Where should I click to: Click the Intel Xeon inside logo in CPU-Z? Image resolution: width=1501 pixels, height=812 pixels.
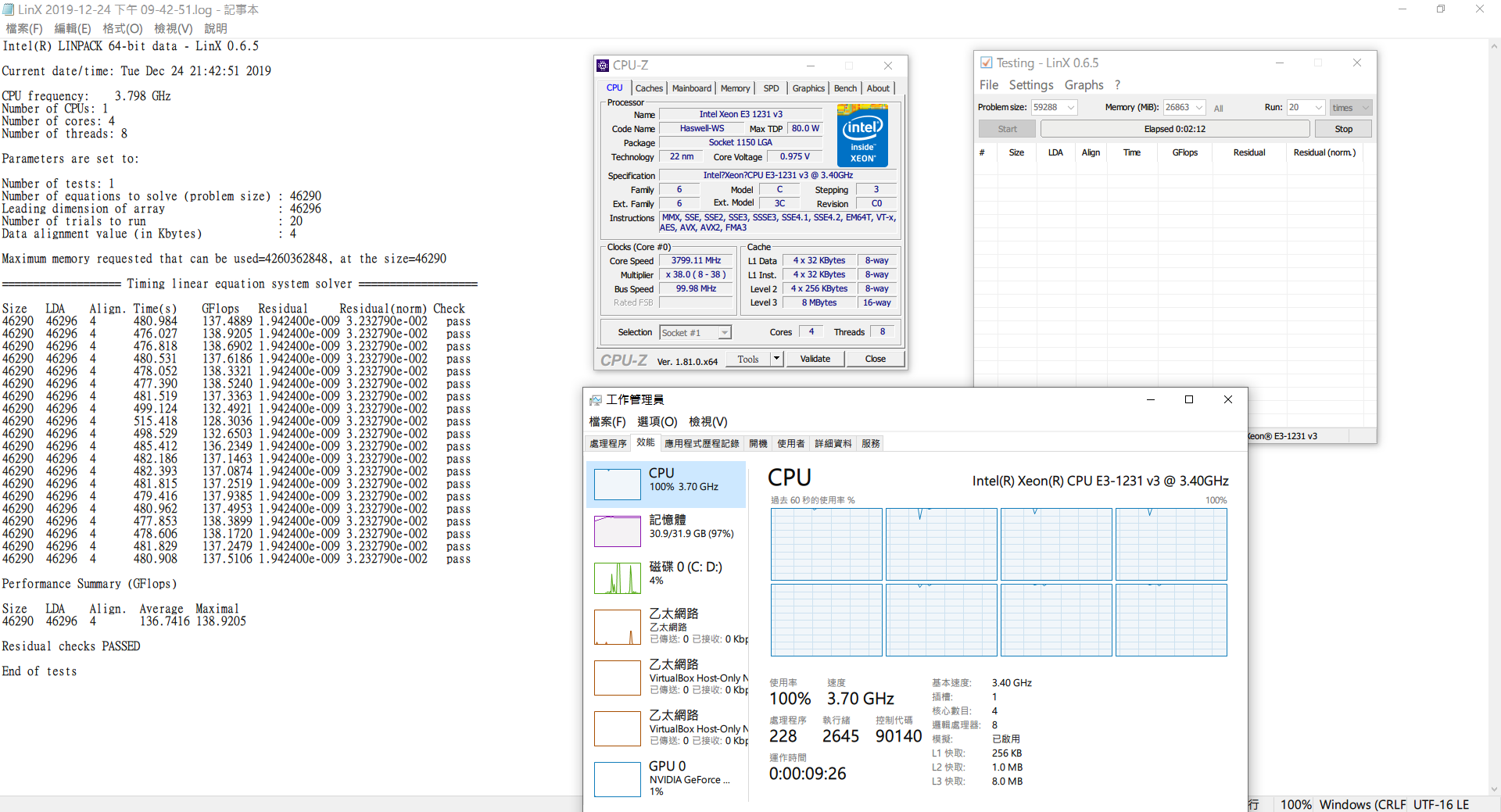point(862,135)
